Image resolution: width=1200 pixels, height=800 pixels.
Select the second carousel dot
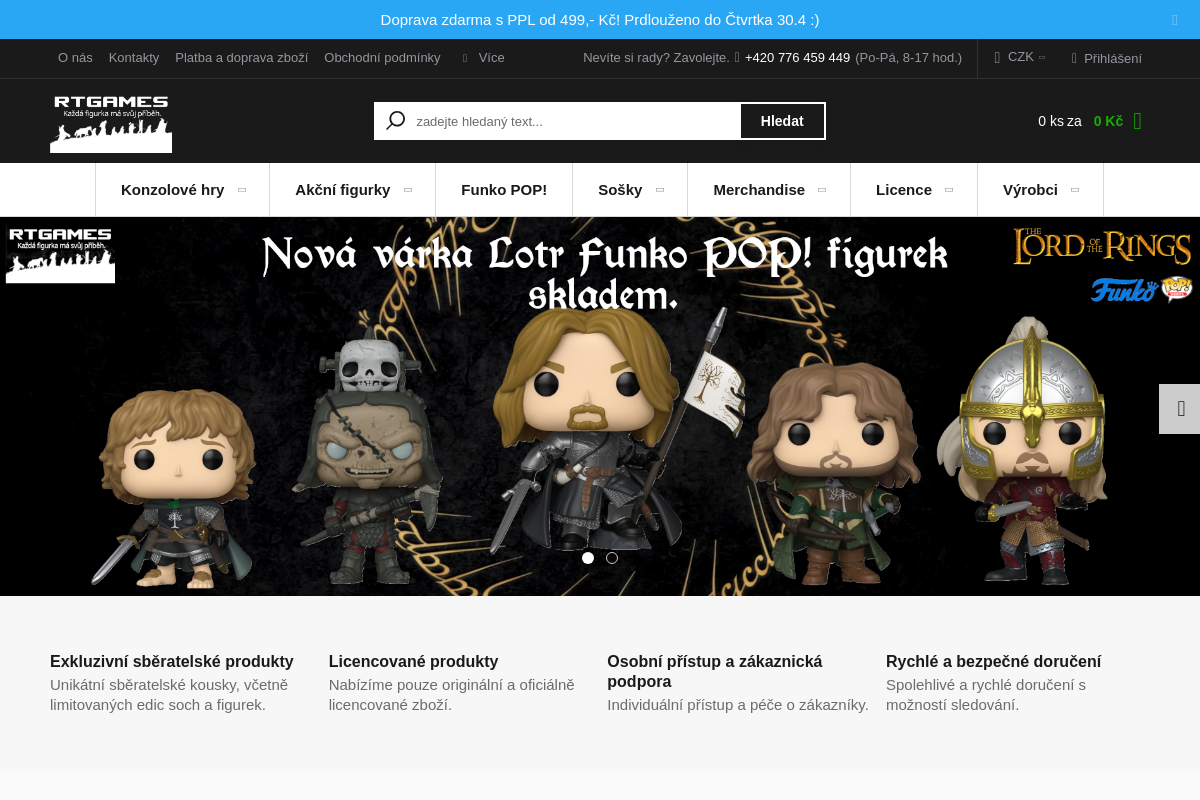(612, 558)
